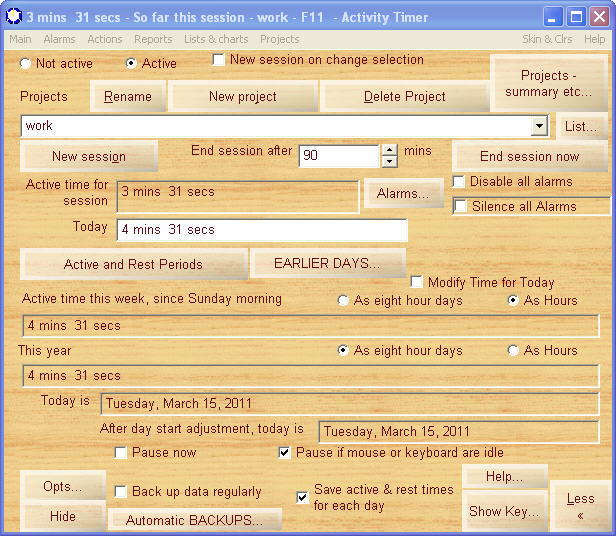616x536 pixels.
Task: Click the Delete Project button
Action: [405, 96]
